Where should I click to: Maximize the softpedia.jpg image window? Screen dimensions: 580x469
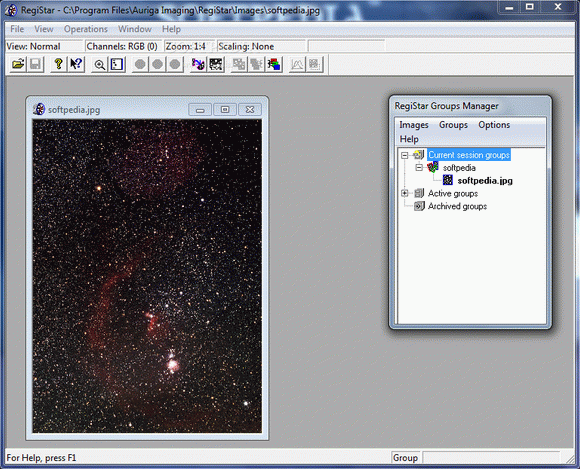225,109
